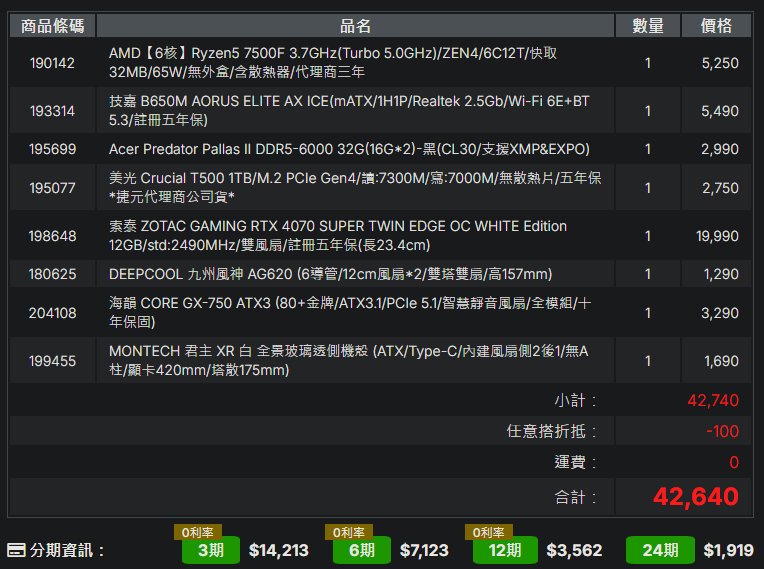
Task: Click the price 19,990
Action: (x=717, y=236)
